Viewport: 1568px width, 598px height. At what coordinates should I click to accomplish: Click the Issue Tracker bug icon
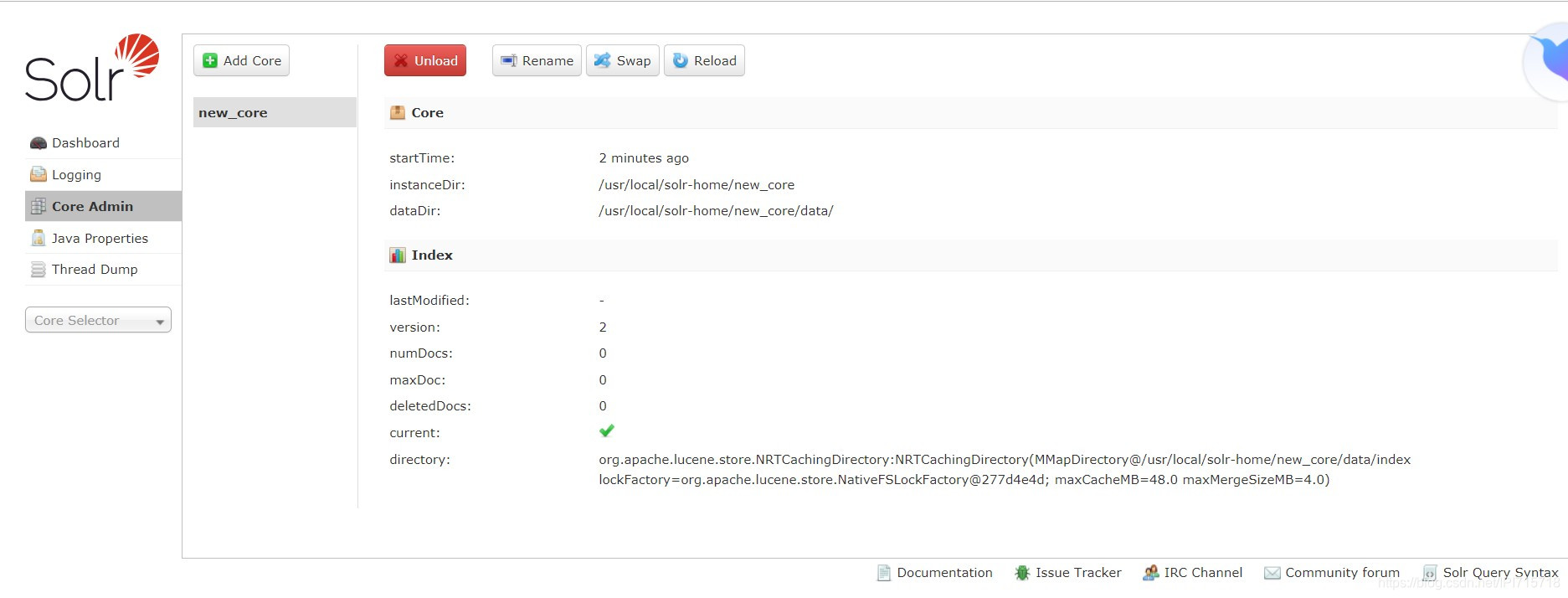(1022, 573)
